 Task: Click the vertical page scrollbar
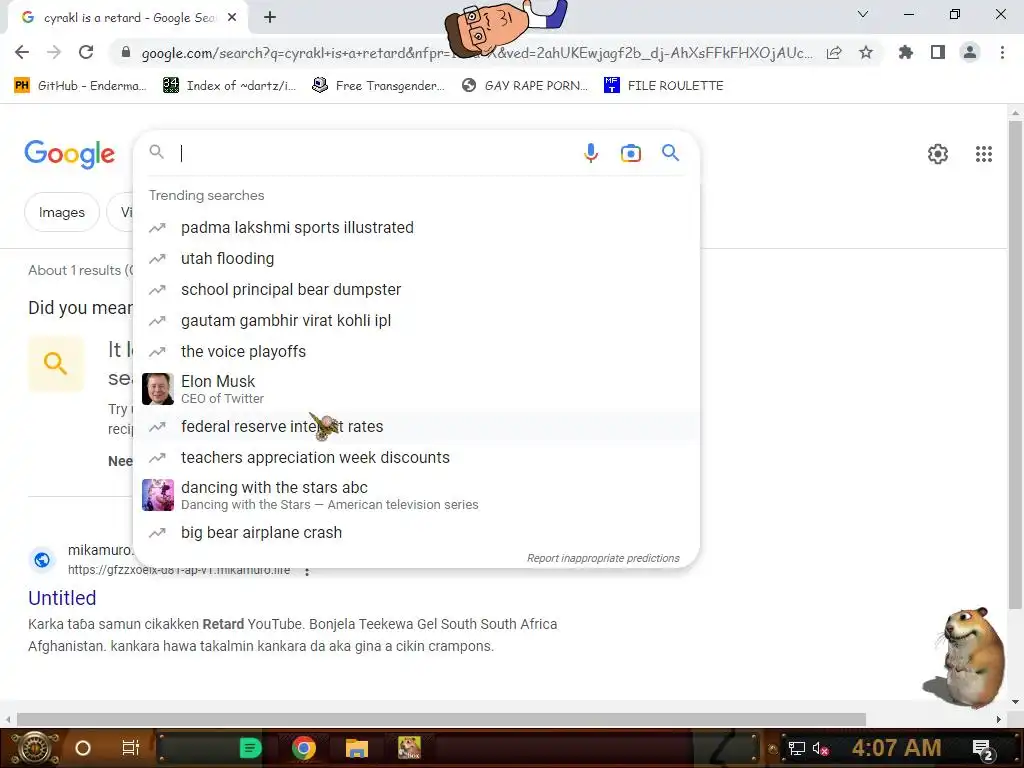(x=1015, y=364)
